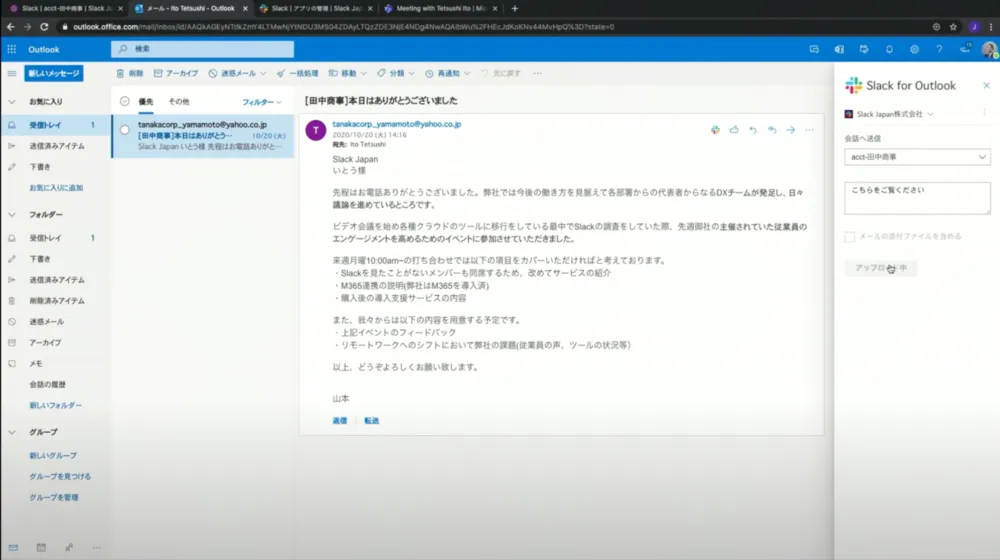Toggle the select-all messages circle
The image size is (1000, 560).
click(124, 101)
